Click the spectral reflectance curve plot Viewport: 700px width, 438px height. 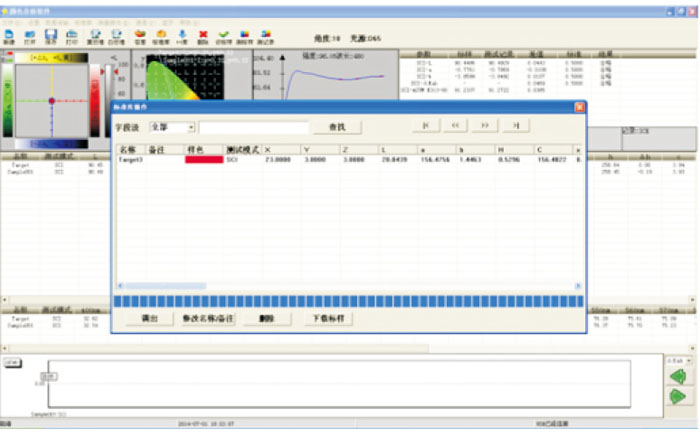click(327, 76)
